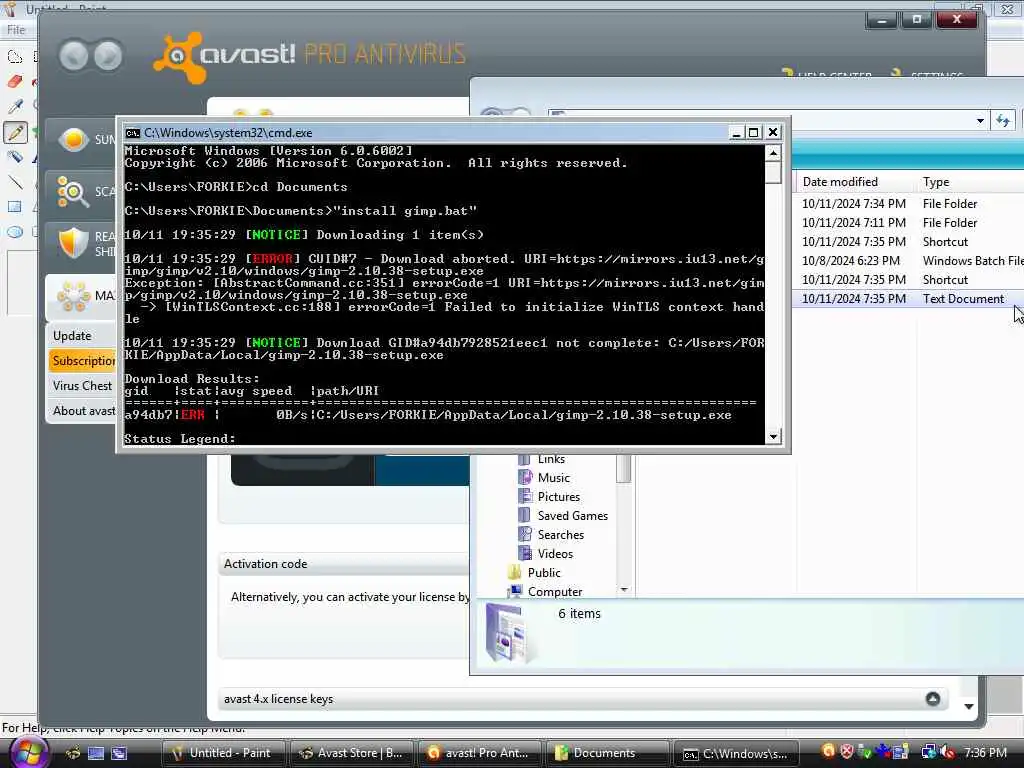
Task: Open the Paint File menu
Action: pyautogui.click(x=16, y=29)
